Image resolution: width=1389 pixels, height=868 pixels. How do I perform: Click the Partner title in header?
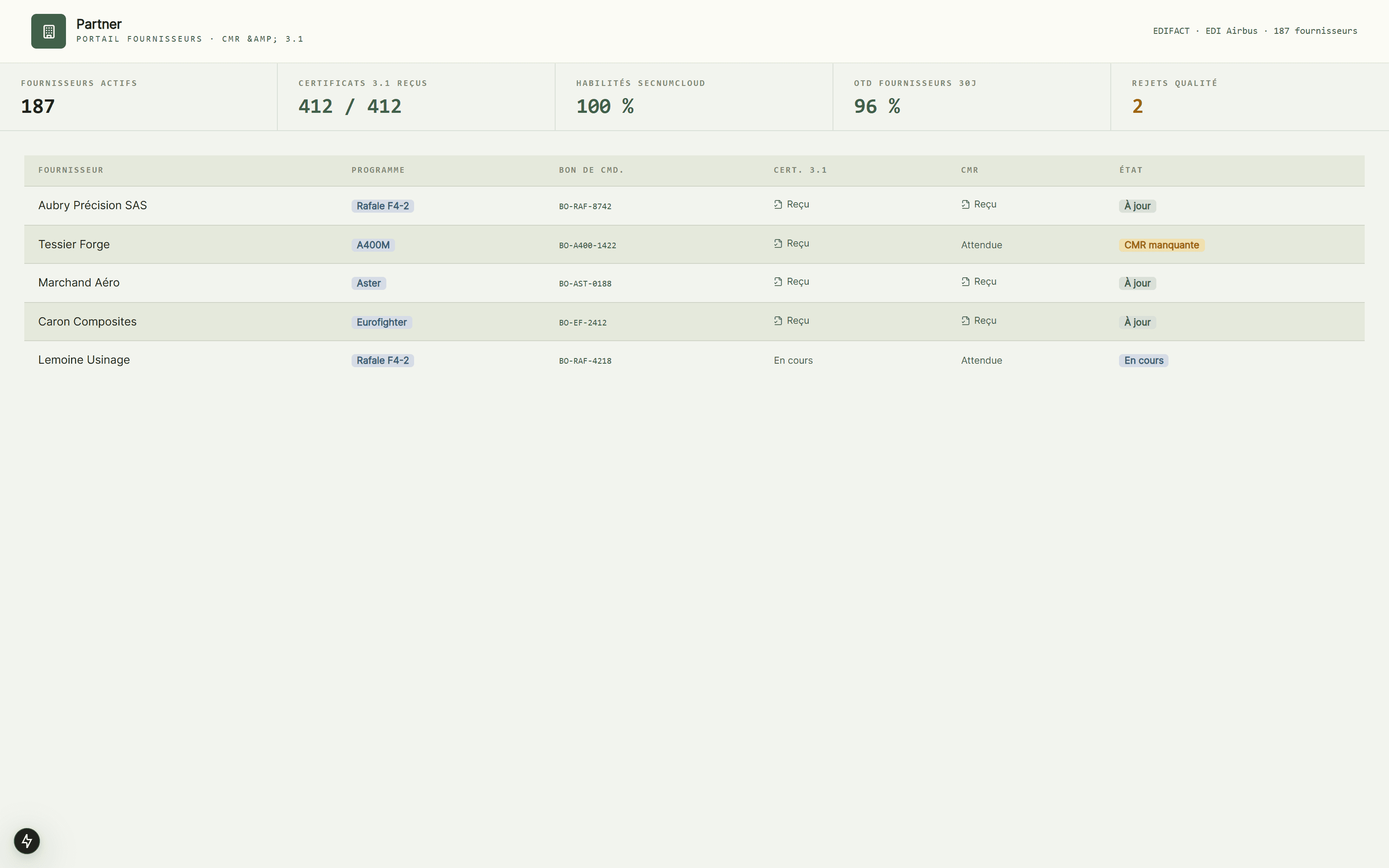(x=99, y=24)
